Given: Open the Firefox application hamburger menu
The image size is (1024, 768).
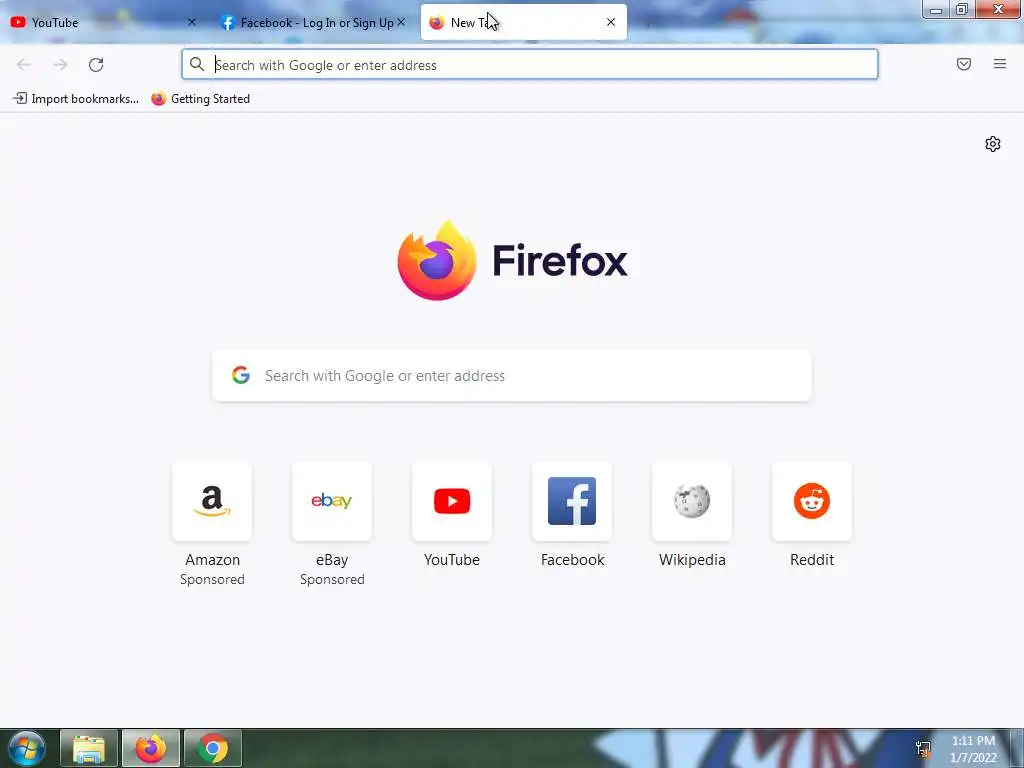Looking at the screenshot, I should tap(1000, 64).
